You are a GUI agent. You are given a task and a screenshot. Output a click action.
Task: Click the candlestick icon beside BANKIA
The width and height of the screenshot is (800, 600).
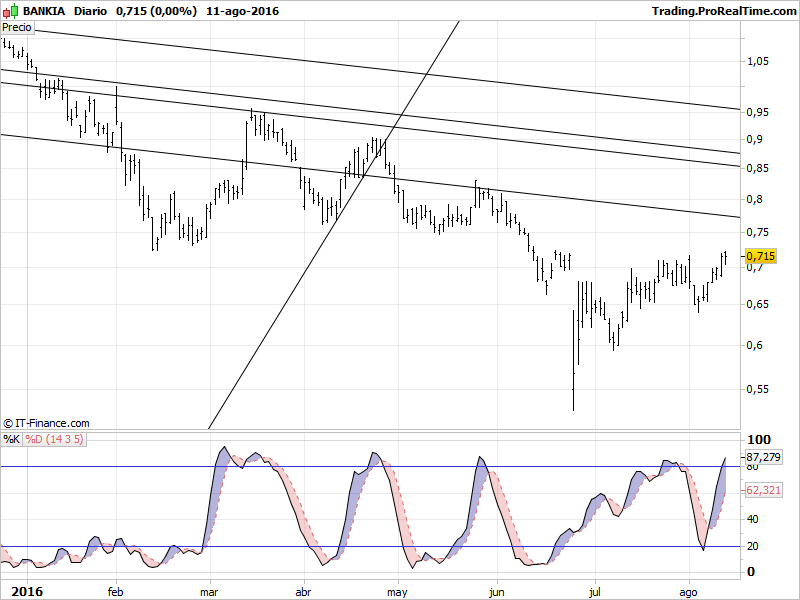pos(11,11)
